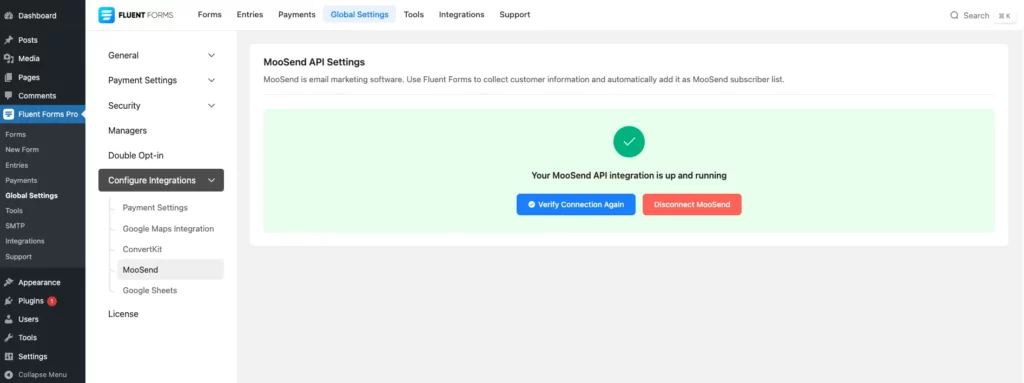Open Forms submenu in WordPress sidebar
Viewport: 1024px width, 383px height.
click(16, 135)
